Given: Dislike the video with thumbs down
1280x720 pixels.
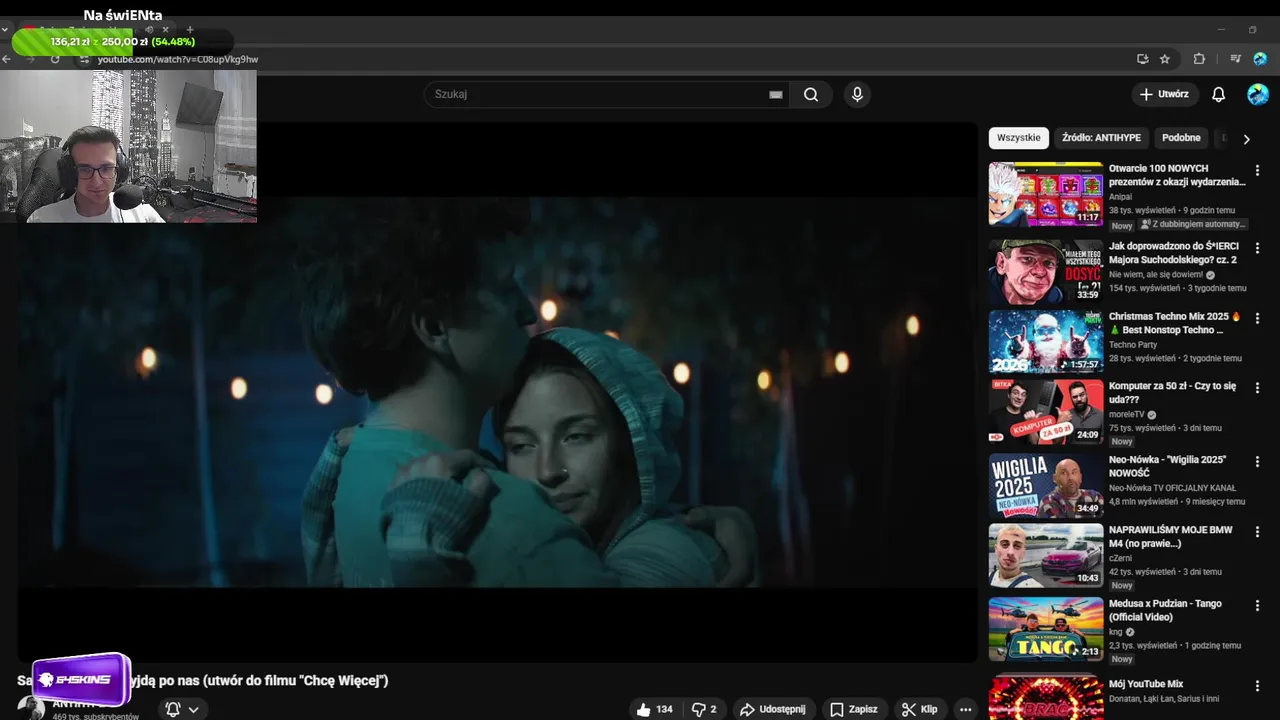Looking at the screenshot, I should tap(704, 709).
